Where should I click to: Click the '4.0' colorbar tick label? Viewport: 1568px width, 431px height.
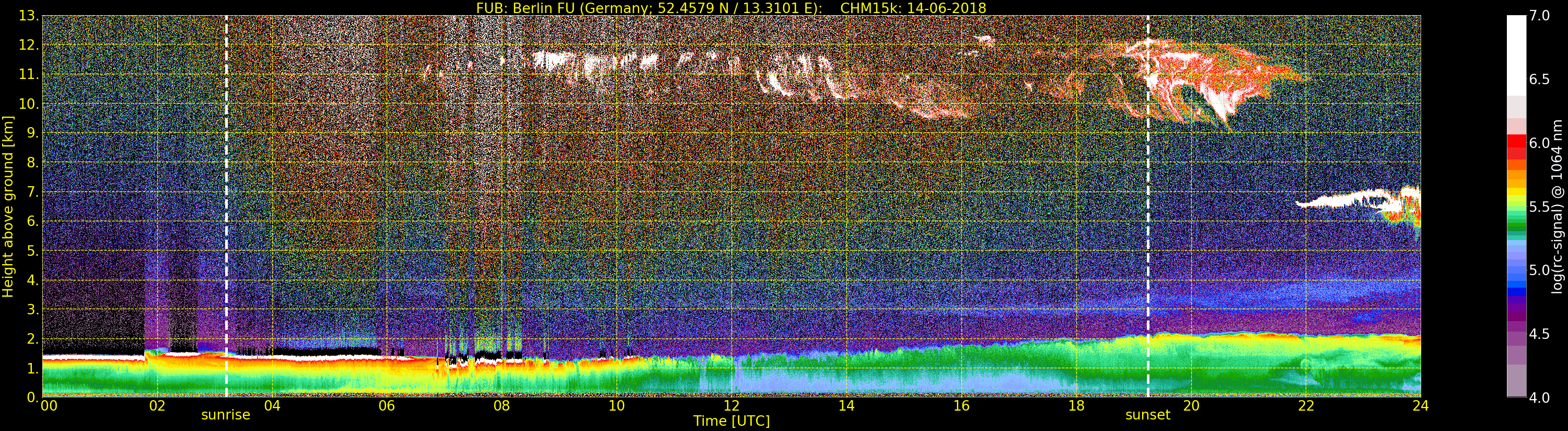(x=1538, y=398)
